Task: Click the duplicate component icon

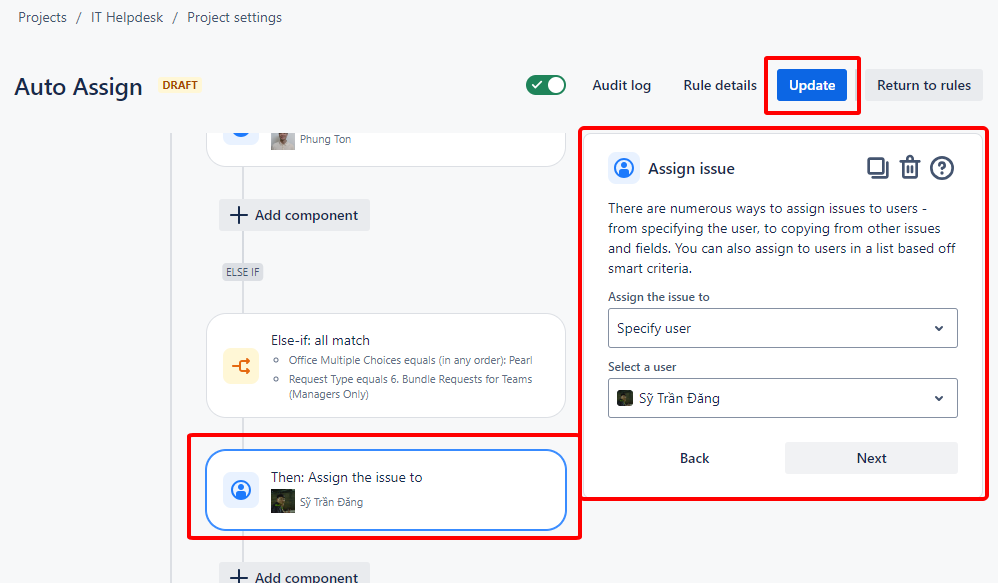Action: tap(877, 168)
